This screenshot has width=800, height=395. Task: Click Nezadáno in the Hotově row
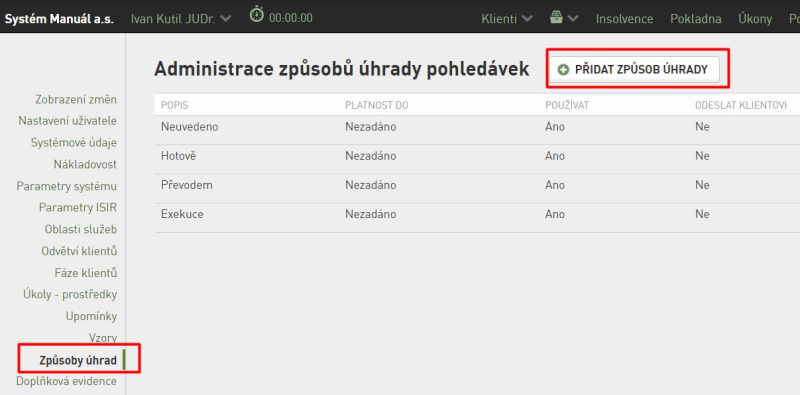tap(370, 156)
